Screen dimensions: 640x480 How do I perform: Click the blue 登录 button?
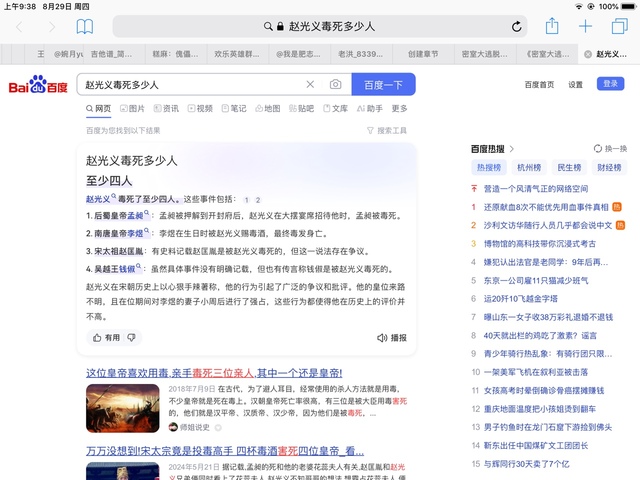[611, 84]
